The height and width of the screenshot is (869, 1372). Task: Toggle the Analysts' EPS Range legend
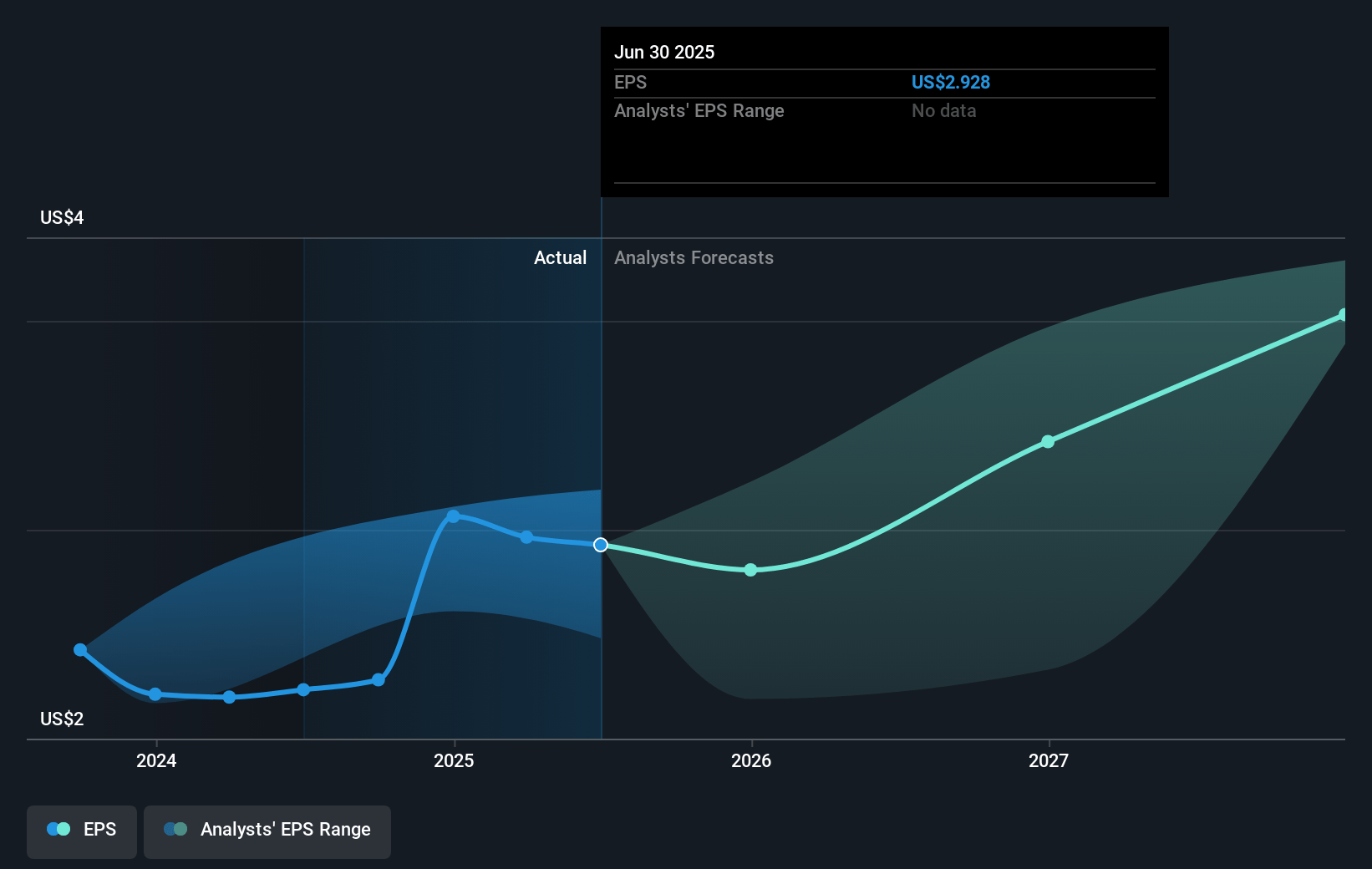coord(267,831)
